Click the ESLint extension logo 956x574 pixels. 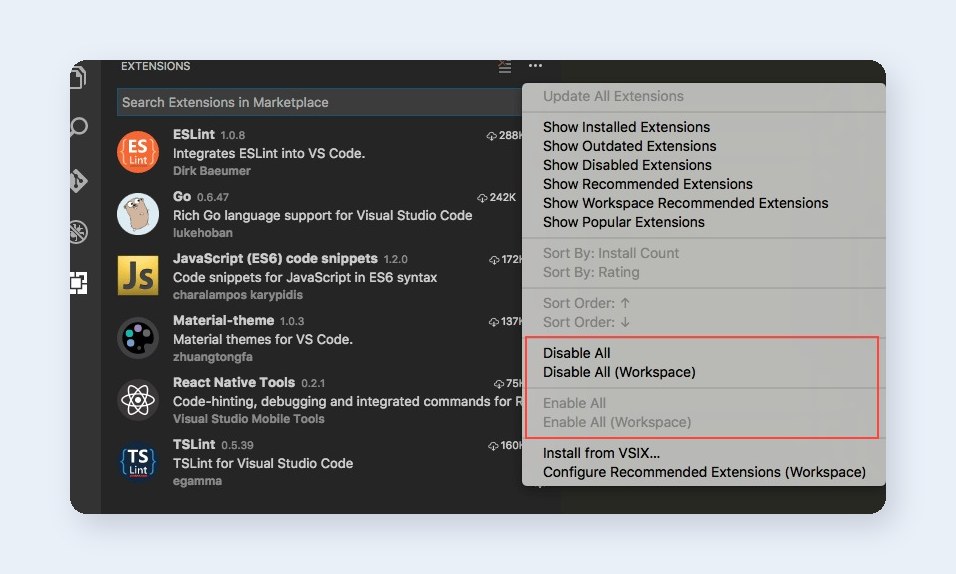(138, 152)
